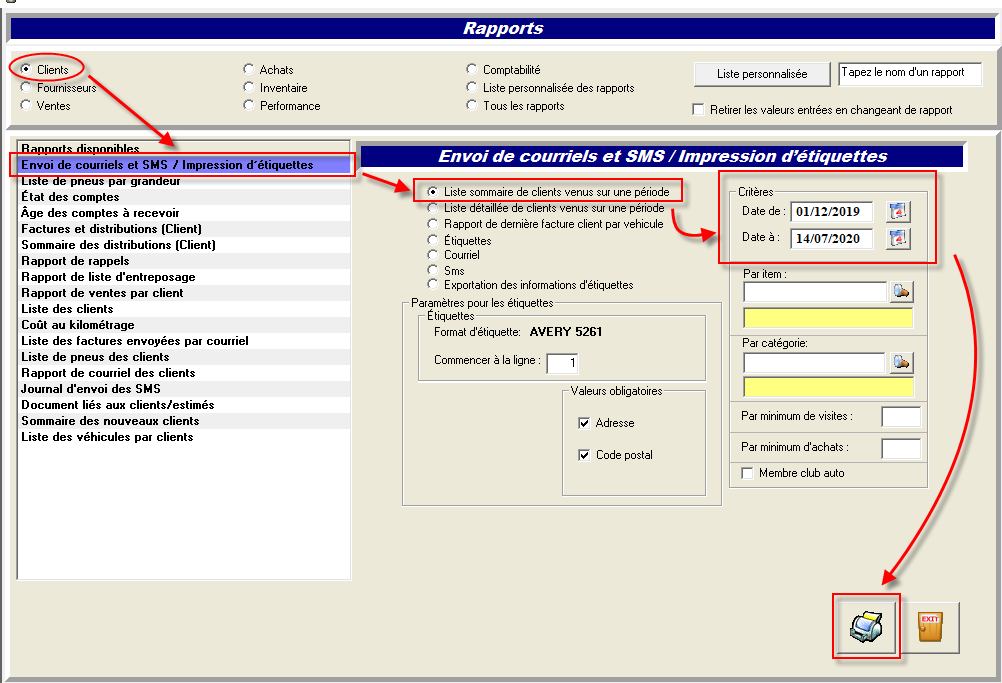The height and width of the screenshot is (683, 1002).
Task: Select Document liés aux clients/estimés report
Action: click(184, 404)
